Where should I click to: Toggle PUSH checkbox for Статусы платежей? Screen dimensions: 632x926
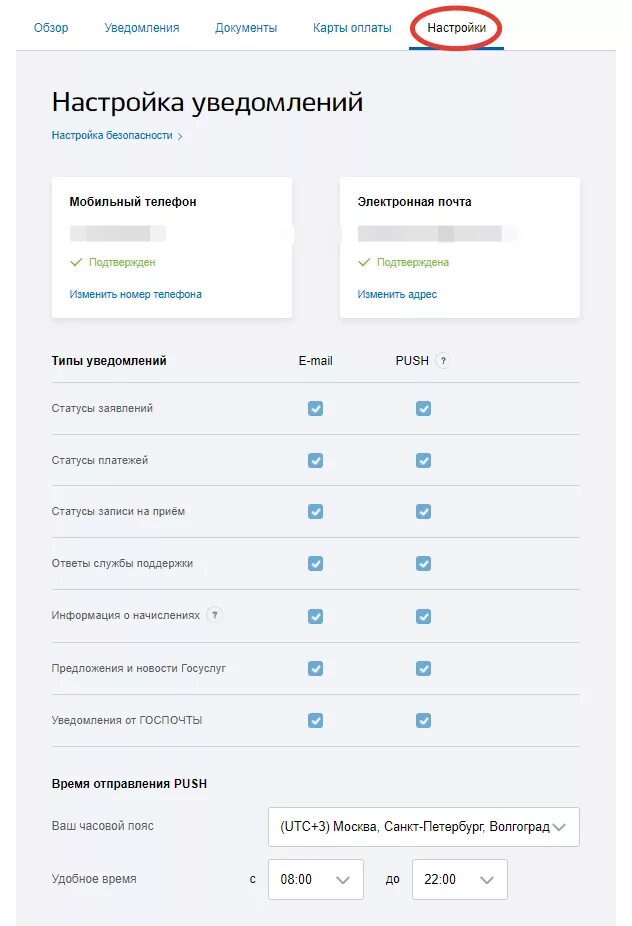424,460
